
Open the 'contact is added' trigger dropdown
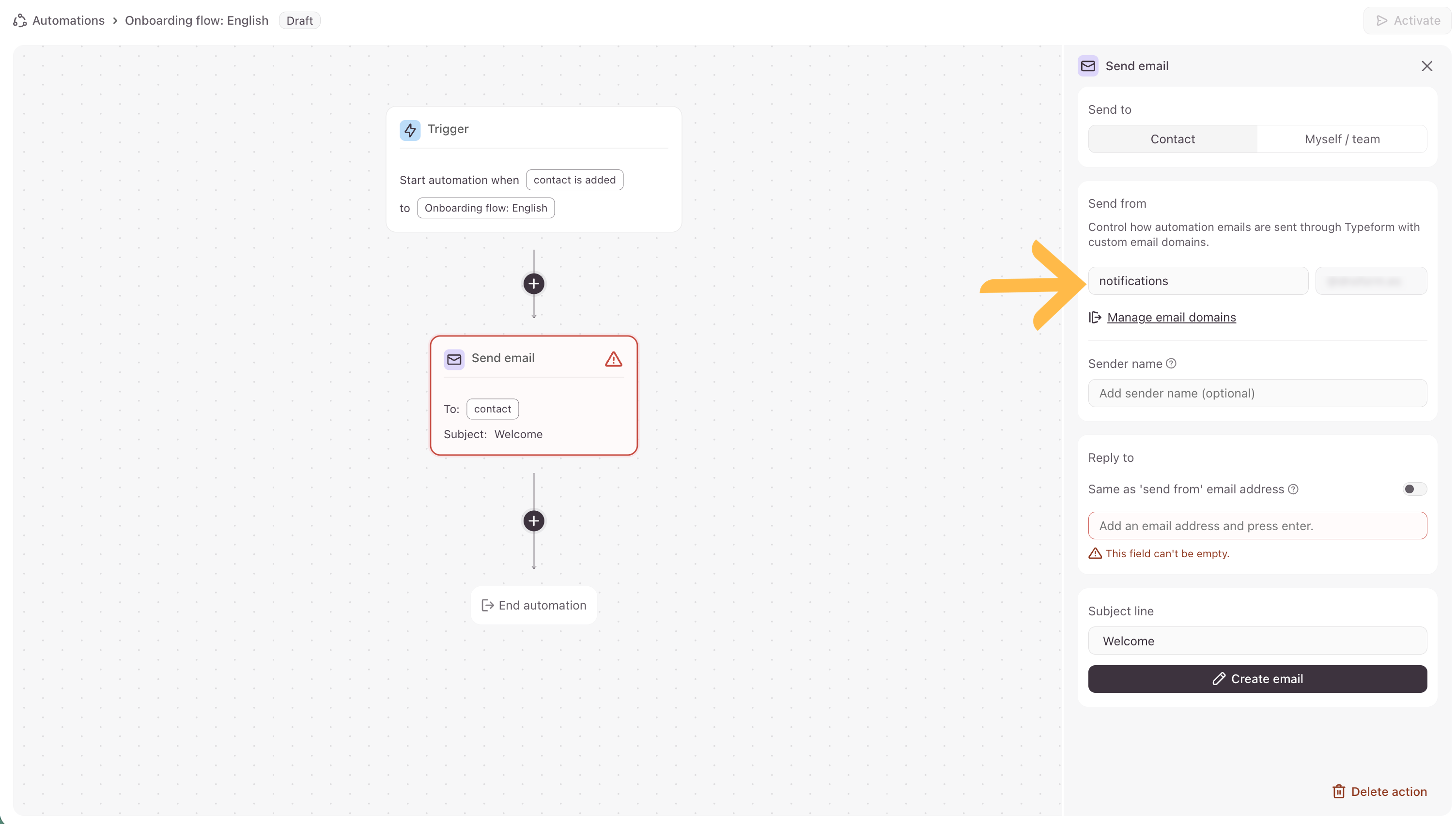(x=574, y=180)
